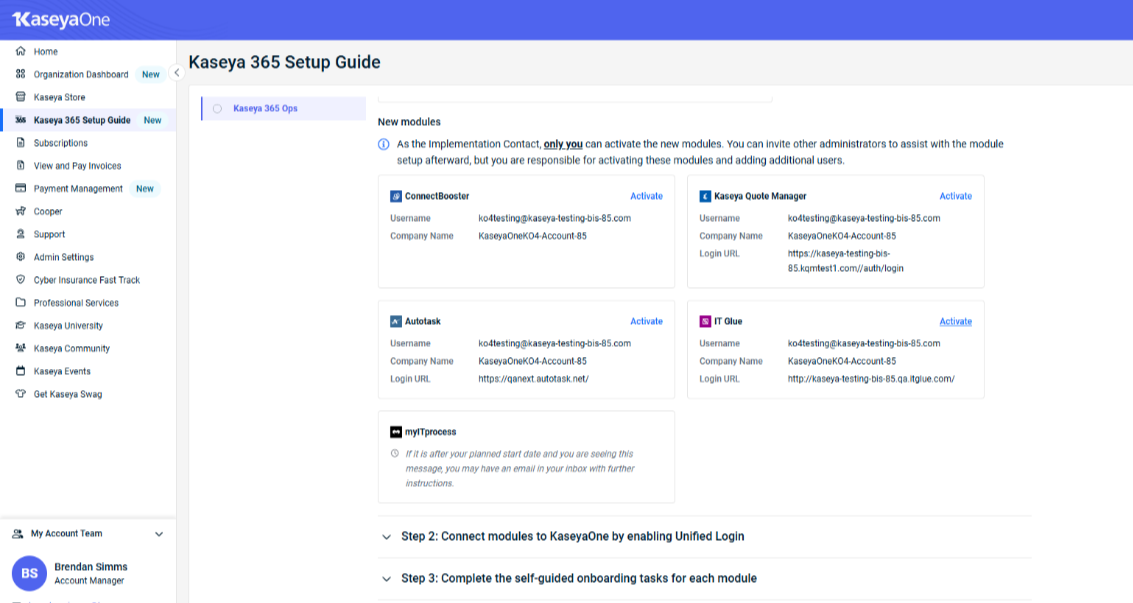The width and height of the screenshot is (1133, 603).
Task: Click the clock icon in myITprocess card
Action: click(395, 454)
